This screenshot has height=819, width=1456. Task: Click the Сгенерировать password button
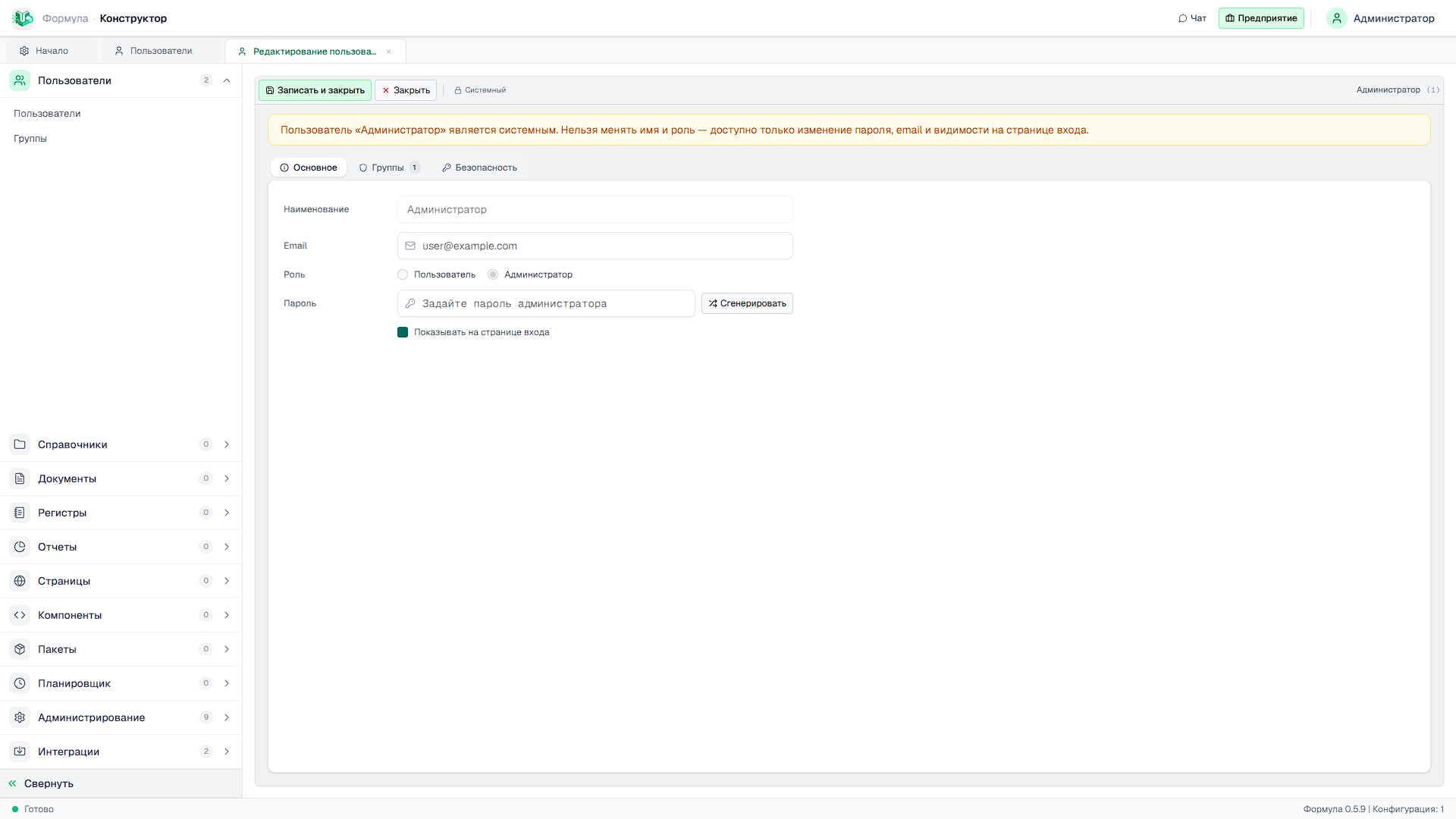[747, 303]
